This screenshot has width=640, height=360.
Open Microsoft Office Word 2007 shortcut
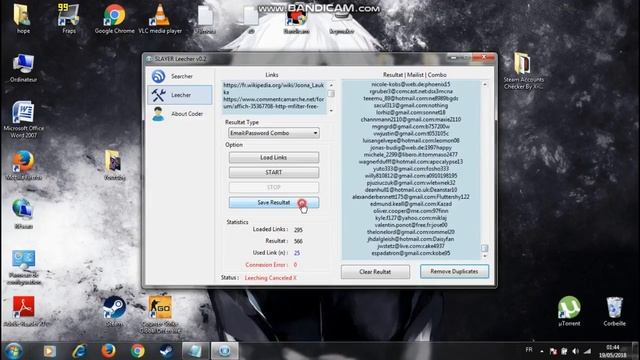(23, 120)
